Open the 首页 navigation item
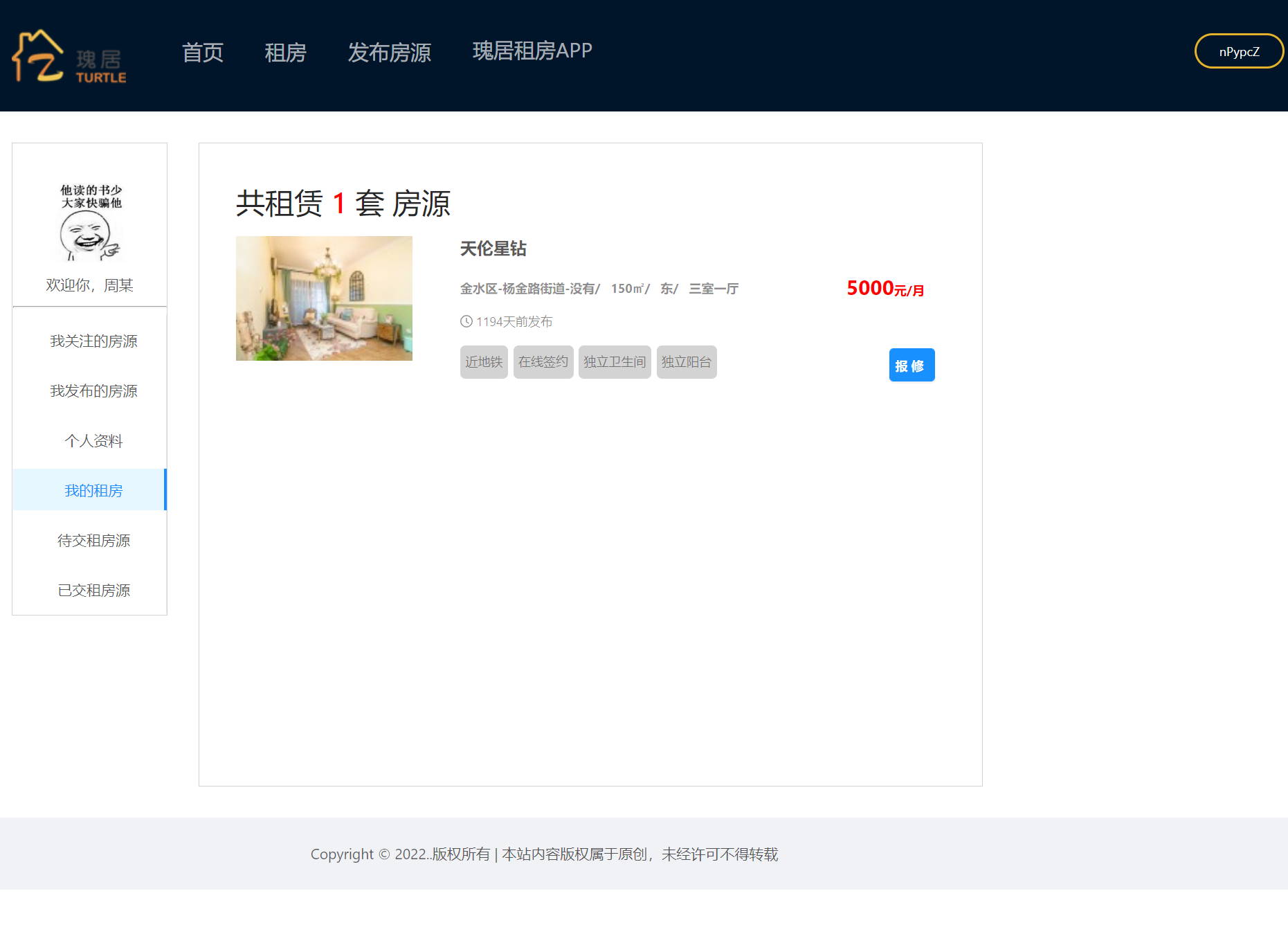The image size is (1288, 943). pyautogui.click(x=203, y=53)
